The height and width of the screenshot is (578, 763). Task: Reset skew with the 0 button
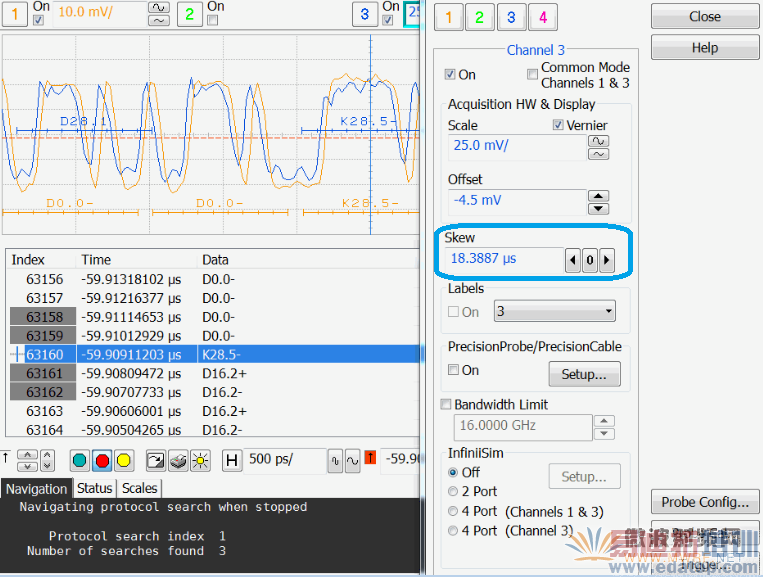pyautogui.click(x=590, y=260)
